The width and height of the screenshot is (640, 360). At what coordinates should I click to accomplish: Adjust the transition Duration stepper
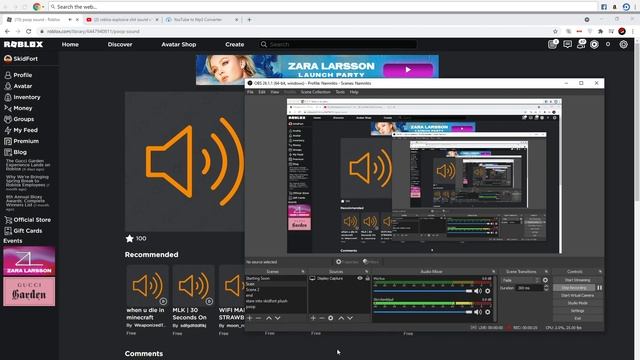(x=546, y=288)
